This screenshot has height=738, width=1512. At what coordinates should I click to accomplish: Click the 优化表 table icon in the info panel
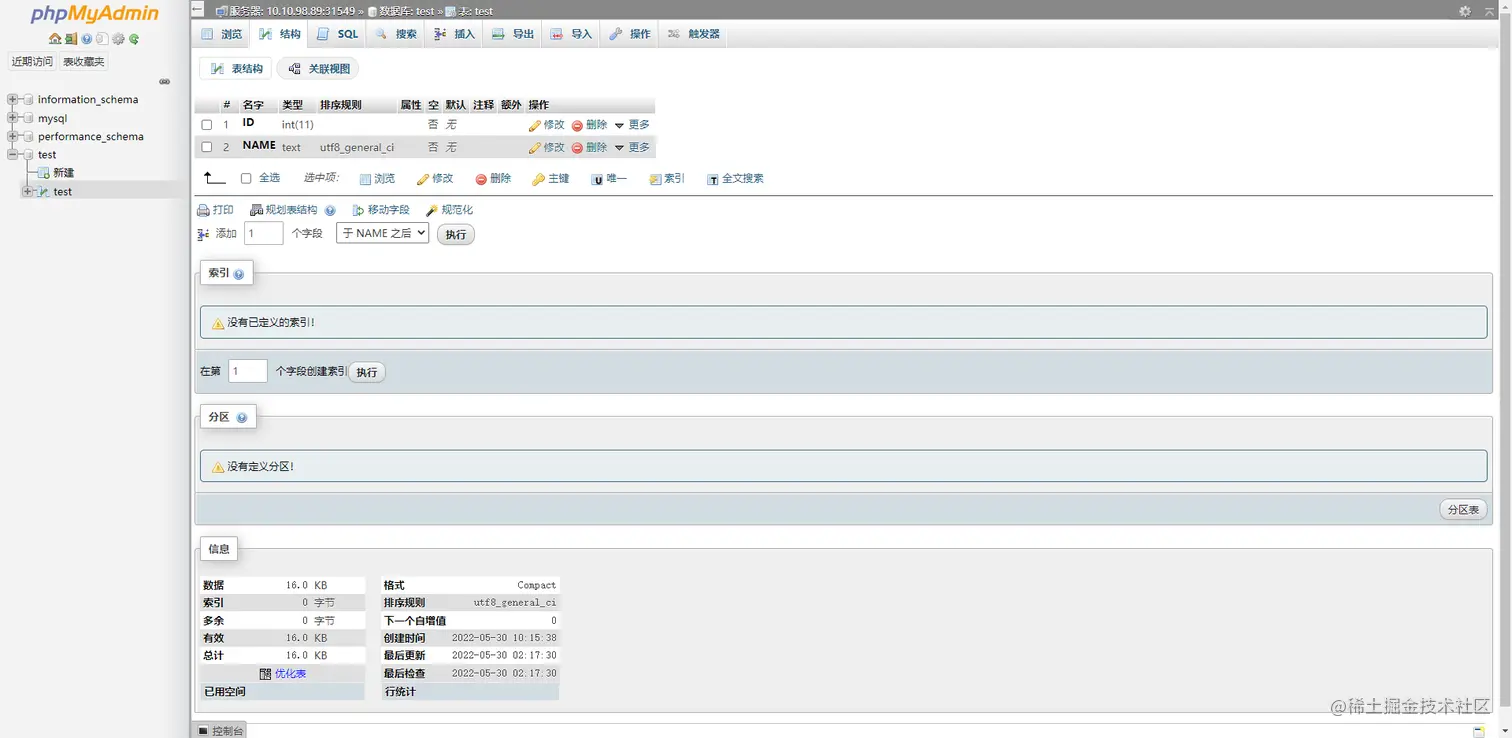point(265,674)
